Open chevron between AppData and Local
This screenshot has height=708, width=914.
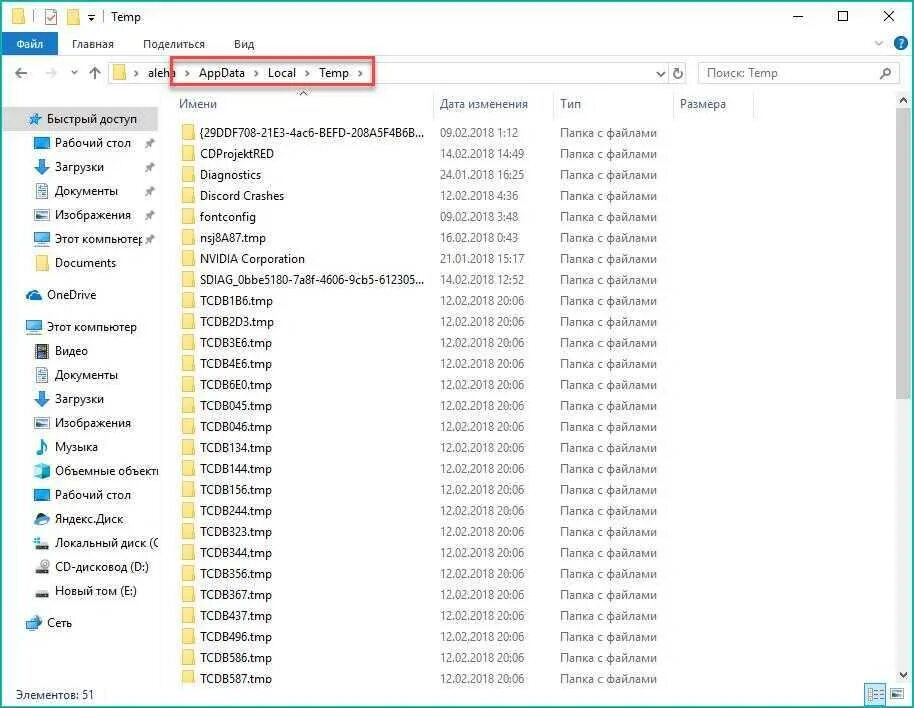point(256,73)
